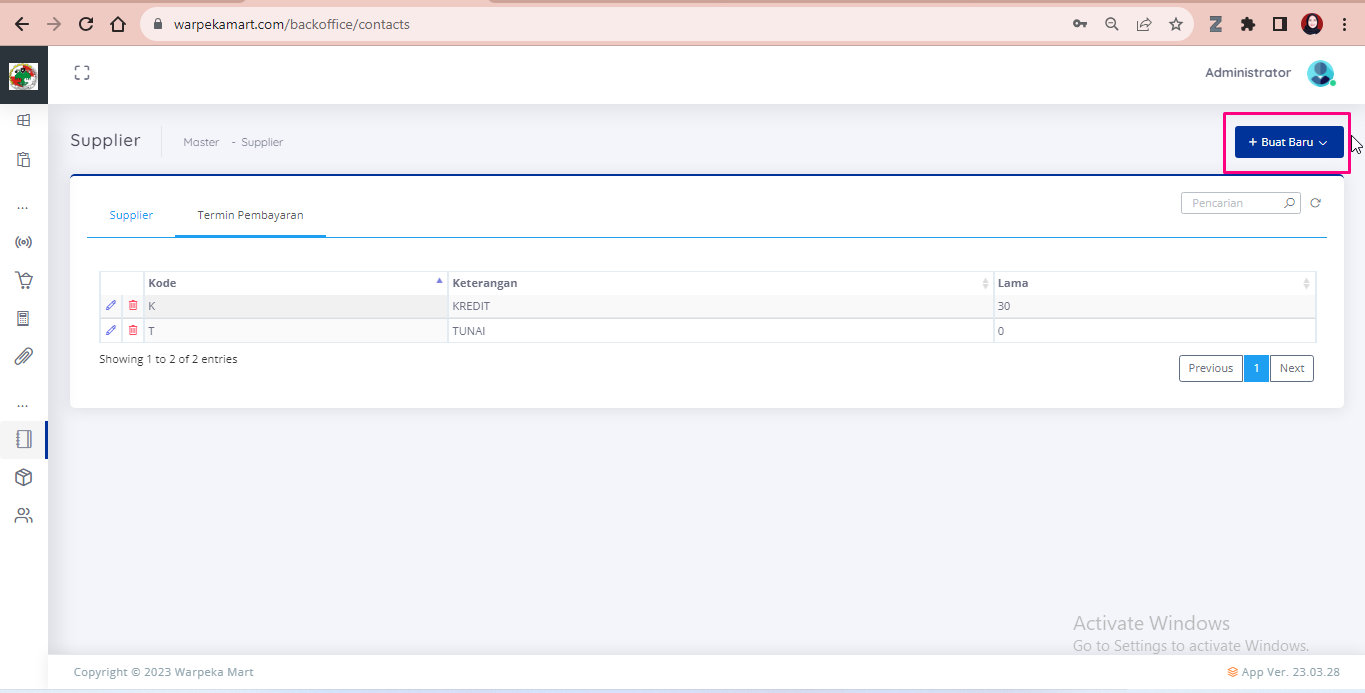This screenshot has width=1365, height=693.
Task: Open the box package sidebar icon
Action: 24,478
